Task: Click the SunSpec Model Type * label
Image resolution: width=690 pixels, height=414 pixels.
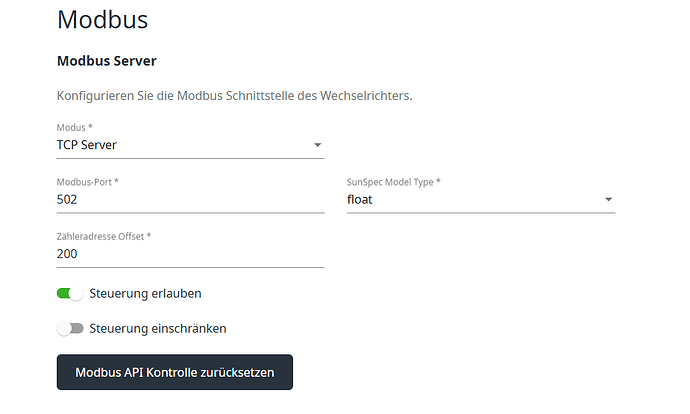Action: [393, 181]
